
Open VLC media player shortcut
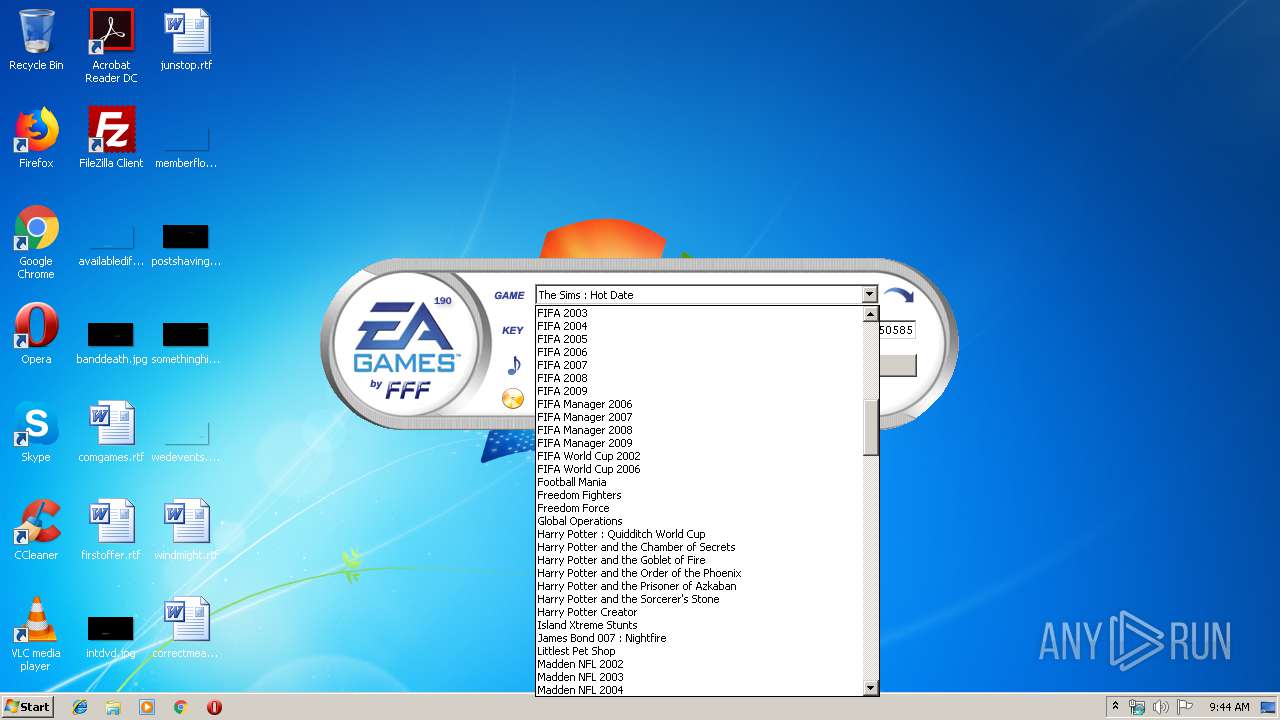(x=36, y=634)
